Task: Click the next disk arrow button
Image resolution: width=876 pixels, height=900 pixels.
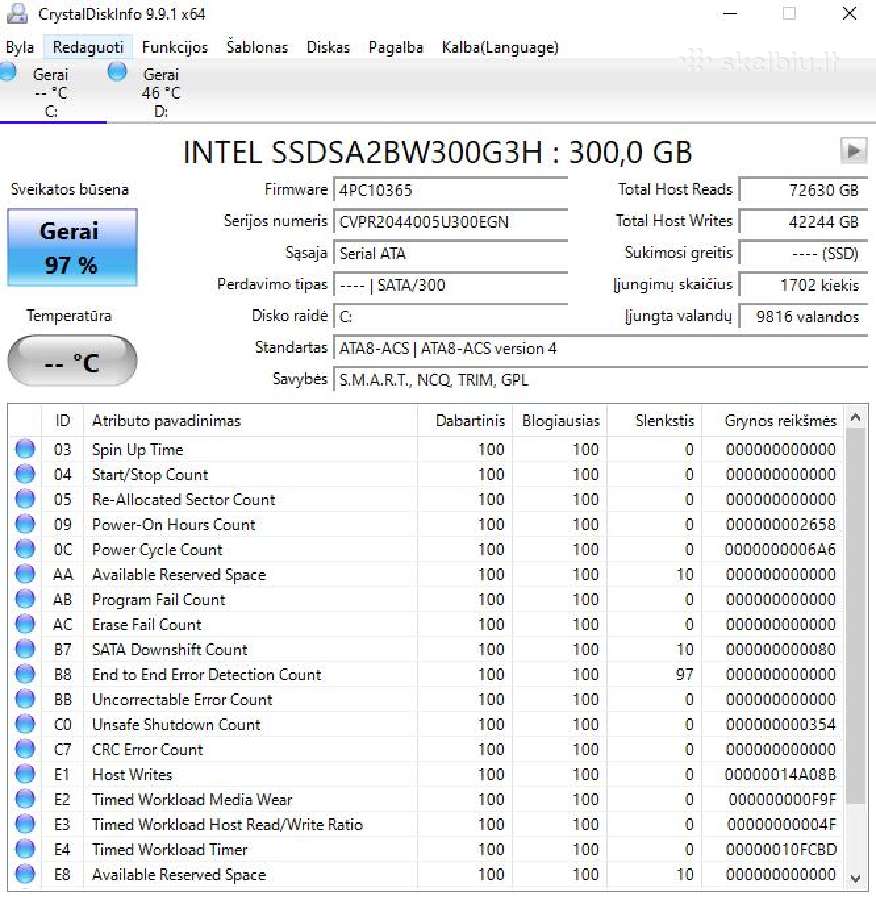Action: coord(853,151)
